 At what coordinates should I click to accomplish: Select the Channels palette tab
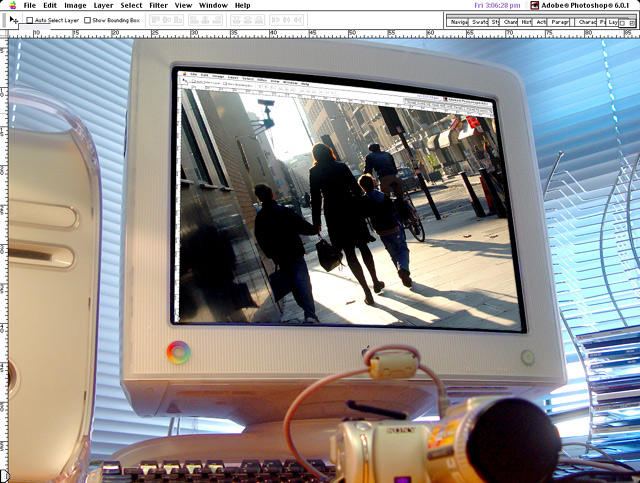point(510,21)
